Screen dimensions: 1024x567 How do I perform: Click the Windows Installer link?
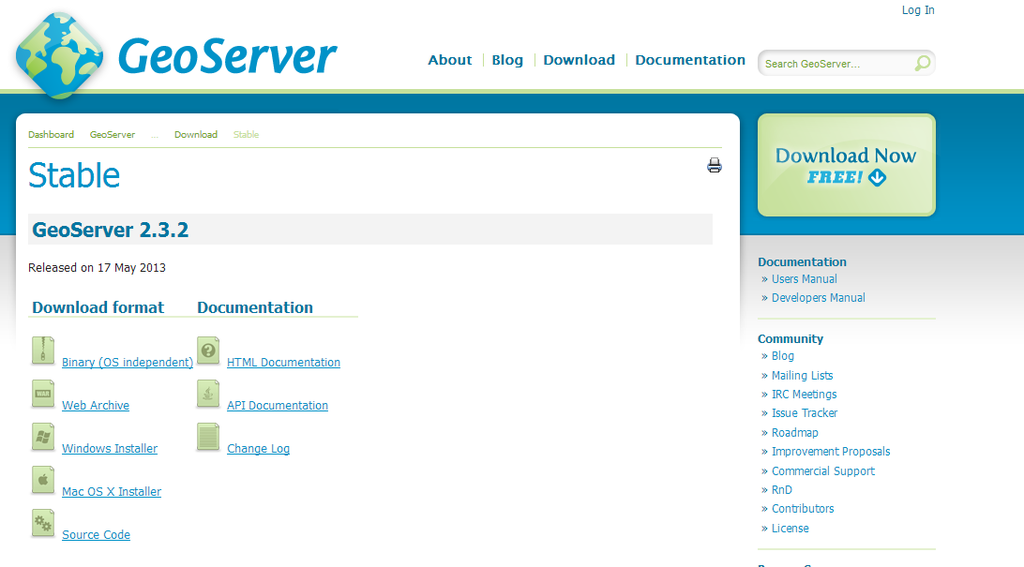(110, 448)
